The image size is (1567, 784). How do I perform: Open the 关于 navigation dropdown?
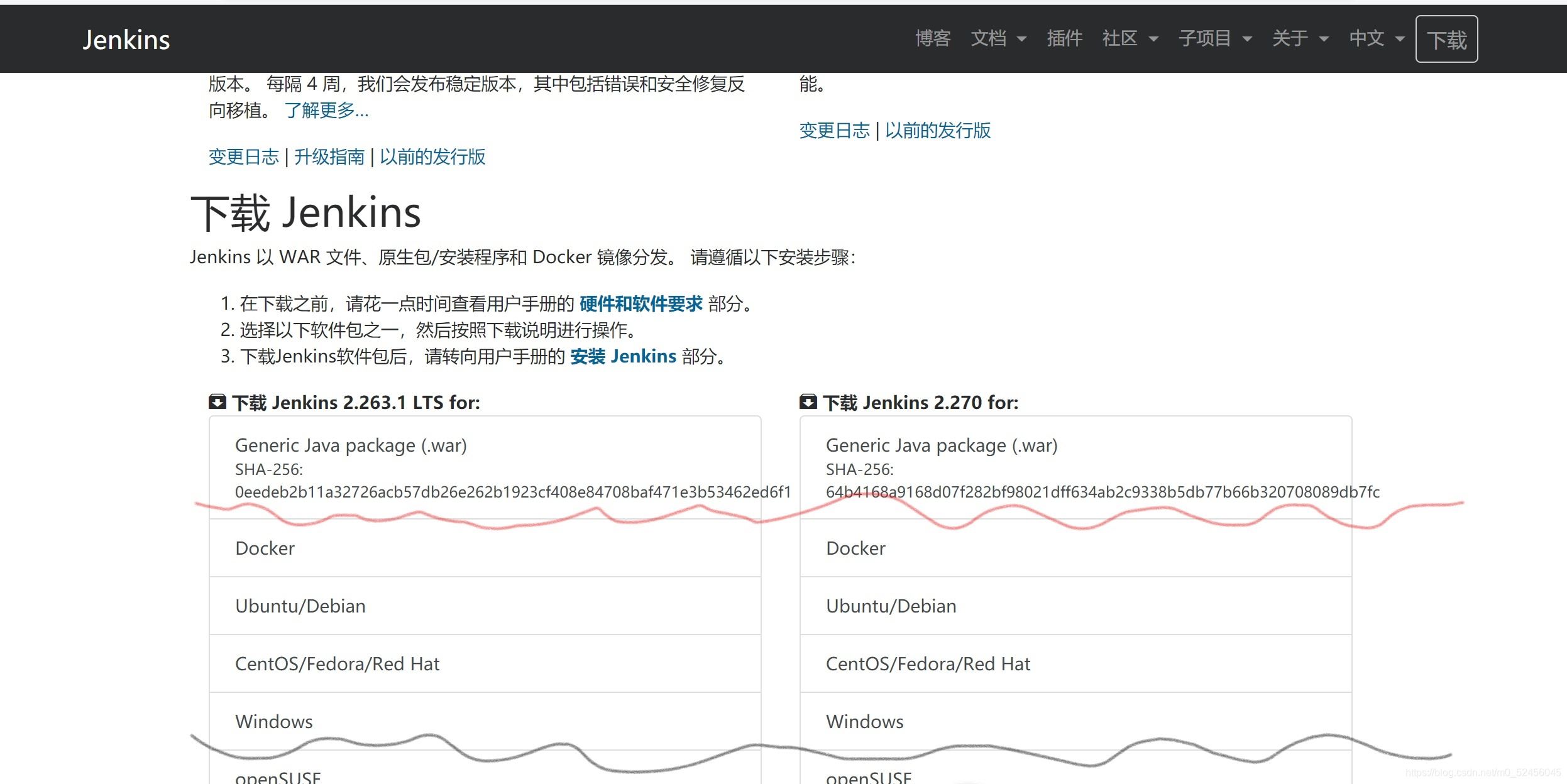[1300, 38]
